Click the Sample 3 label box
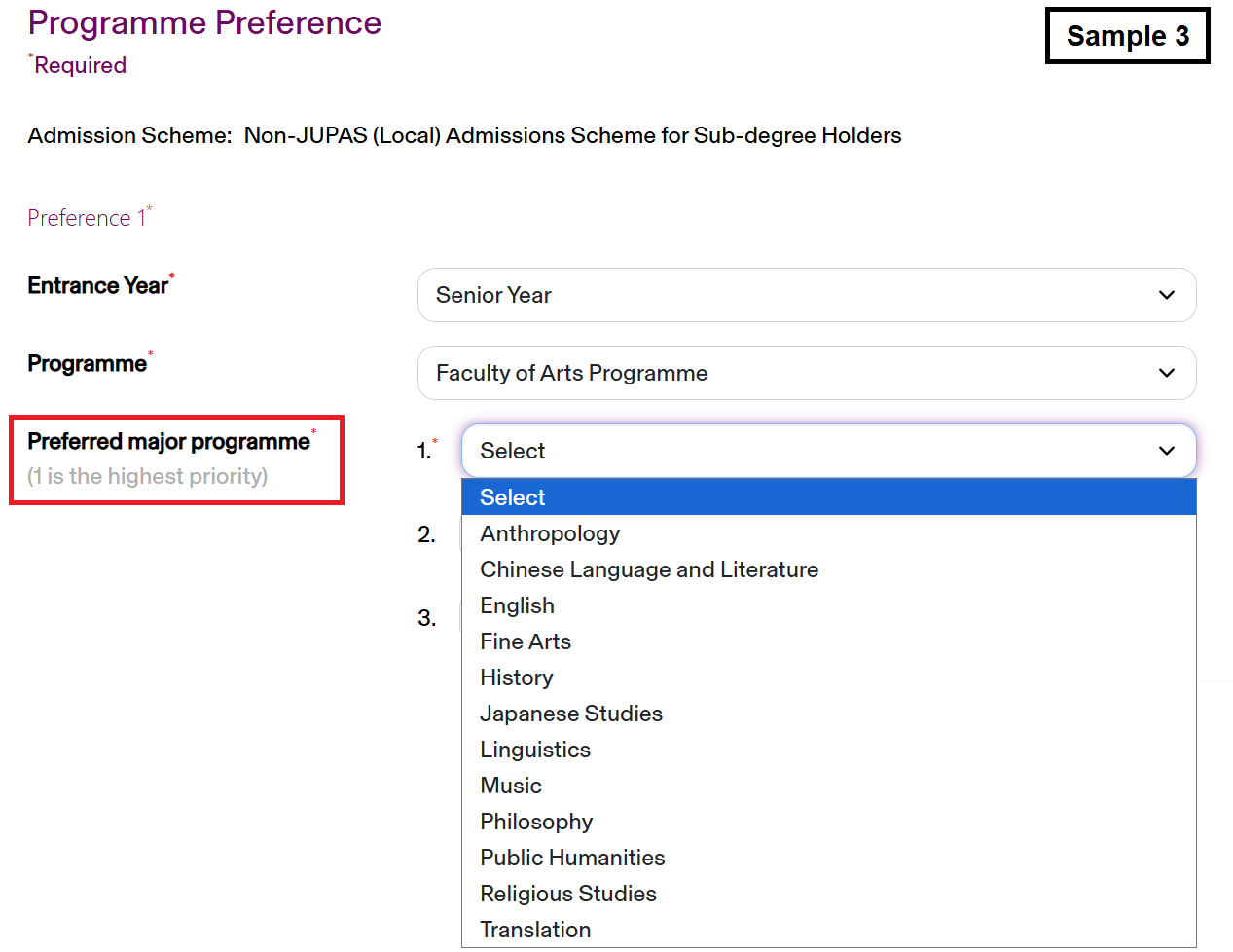 point(1127,36)
